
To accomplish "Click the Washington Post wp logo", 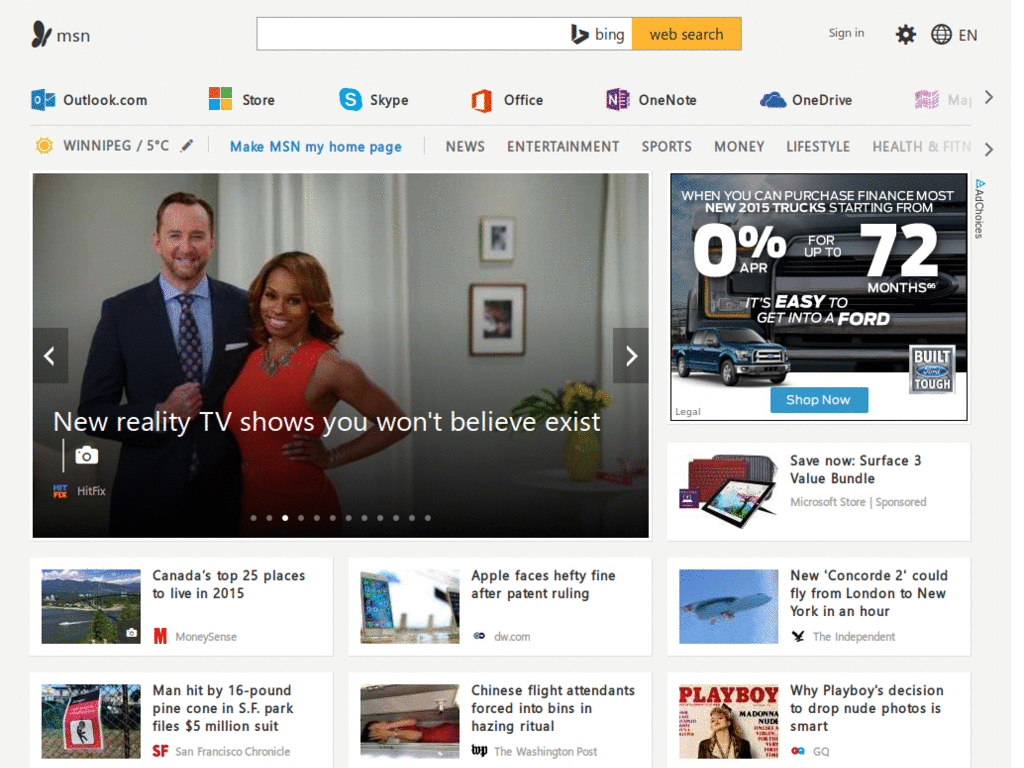I will [479, 751].
